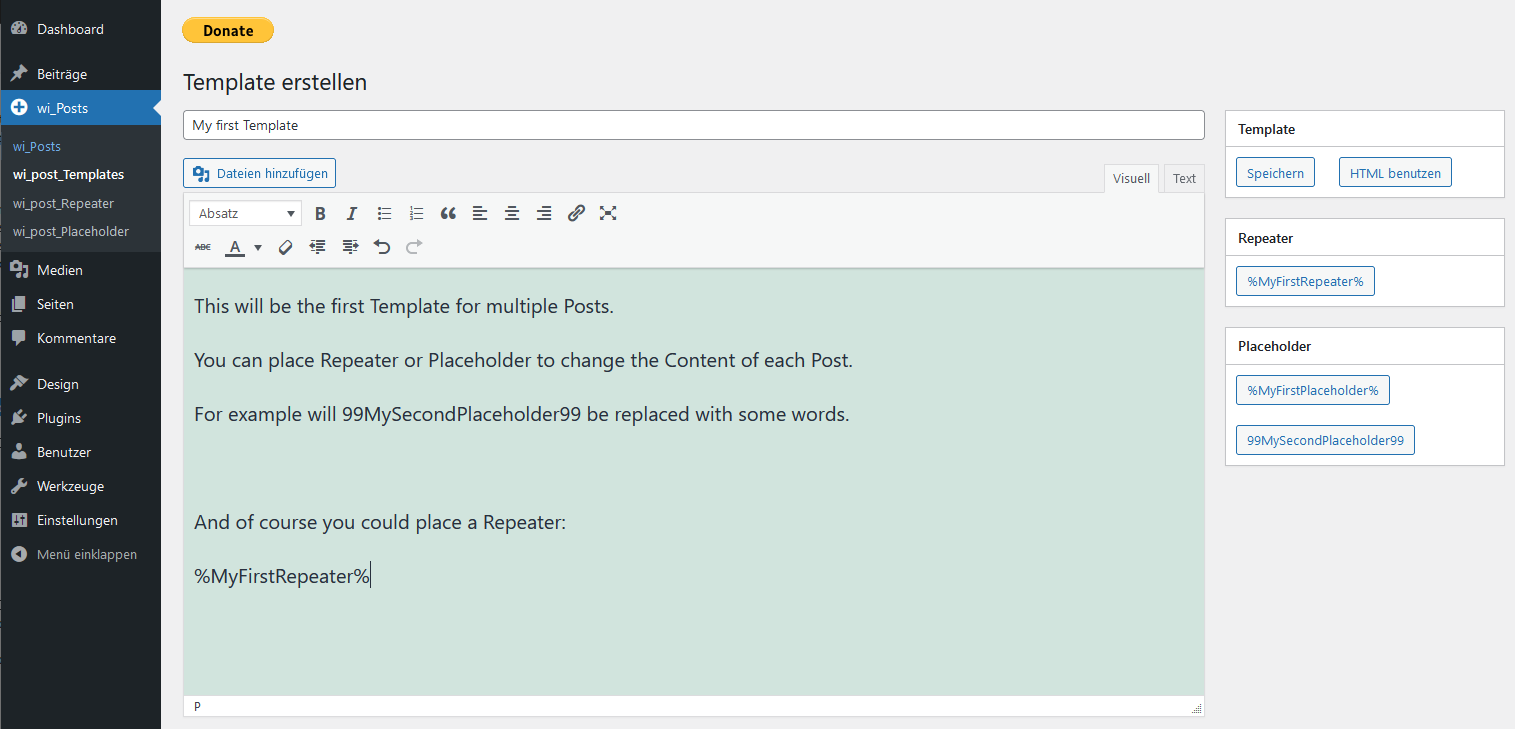Insert a blockquote

pos(448,213)
